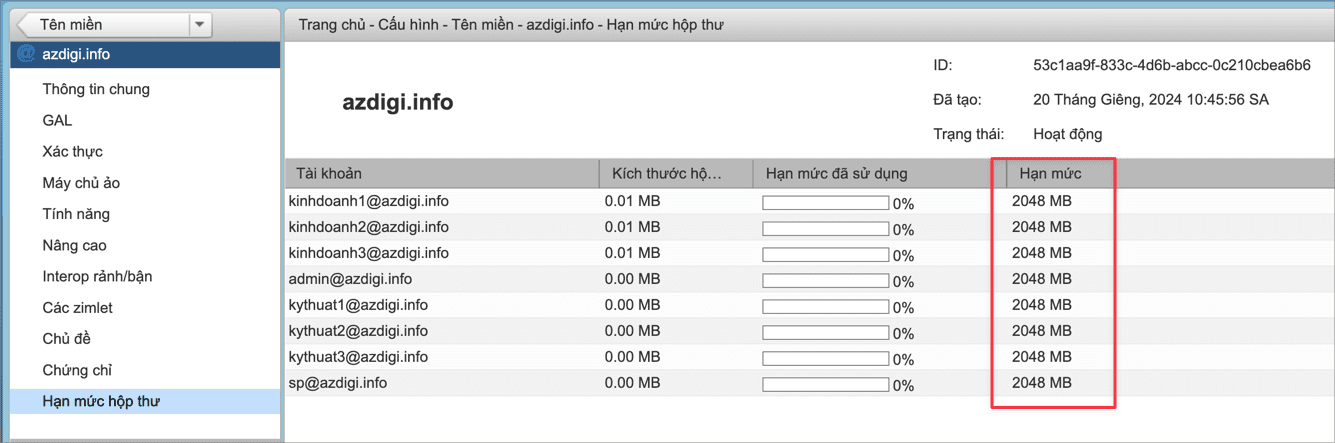Click the Hạn mức đã sử dụng header
The image size is (1335, 443).
836,174
